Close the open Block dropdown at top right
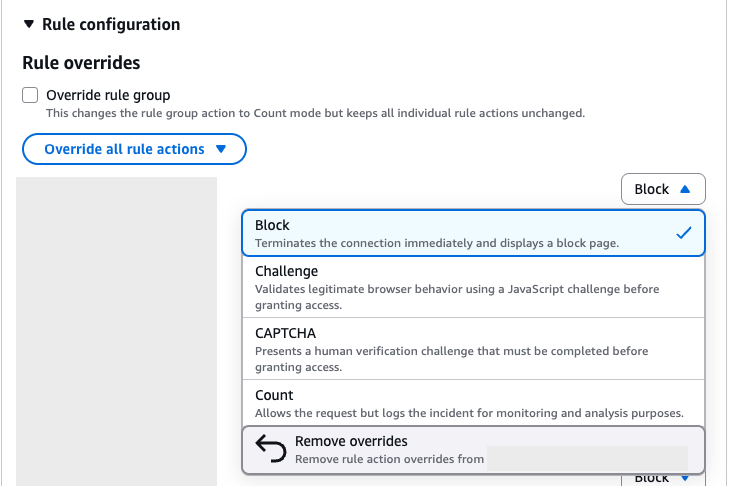Screen dimensions: 733x486 click(x=662, y=189)
